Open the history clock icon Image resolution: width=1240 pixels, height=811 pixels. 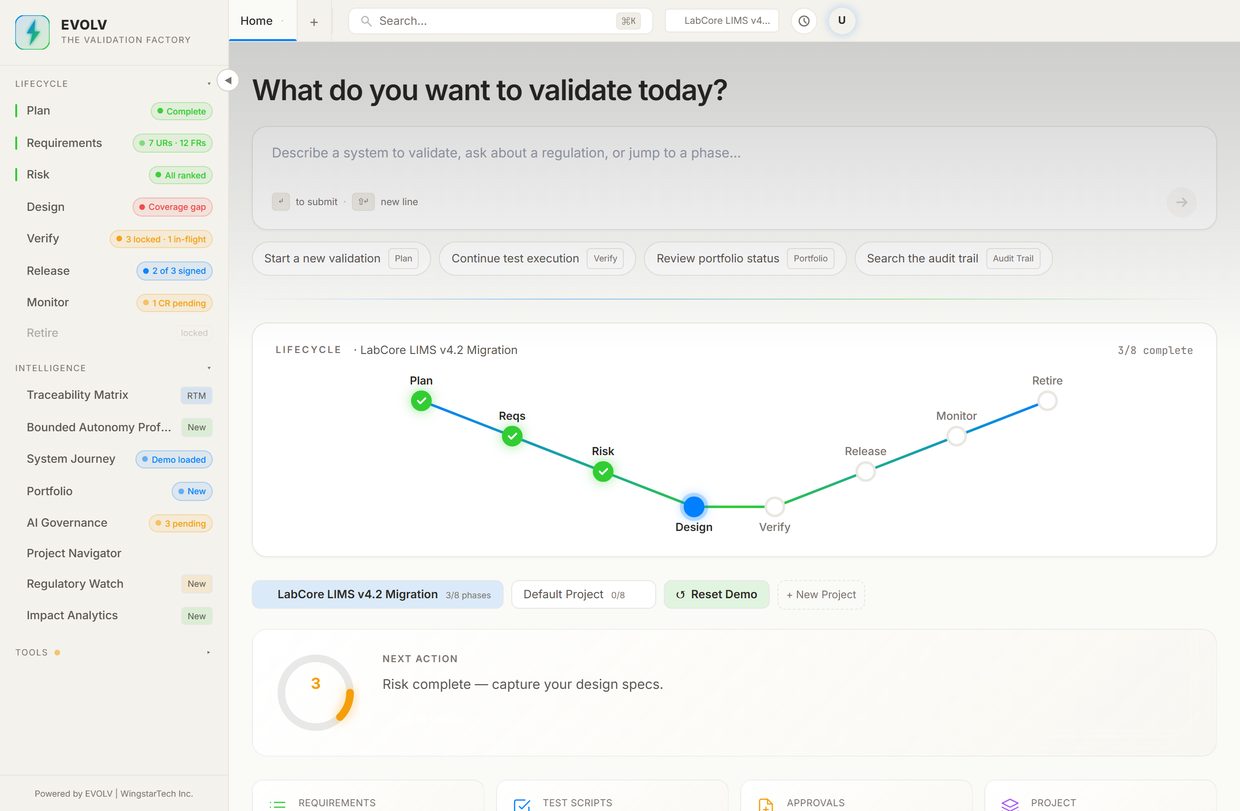point(804,21)
